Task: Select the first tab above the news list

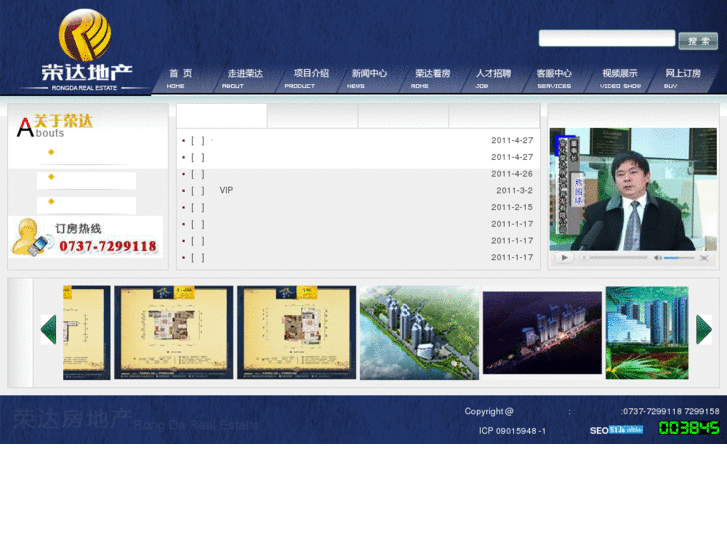Action: pyautogui.click(x=222, y=115)
